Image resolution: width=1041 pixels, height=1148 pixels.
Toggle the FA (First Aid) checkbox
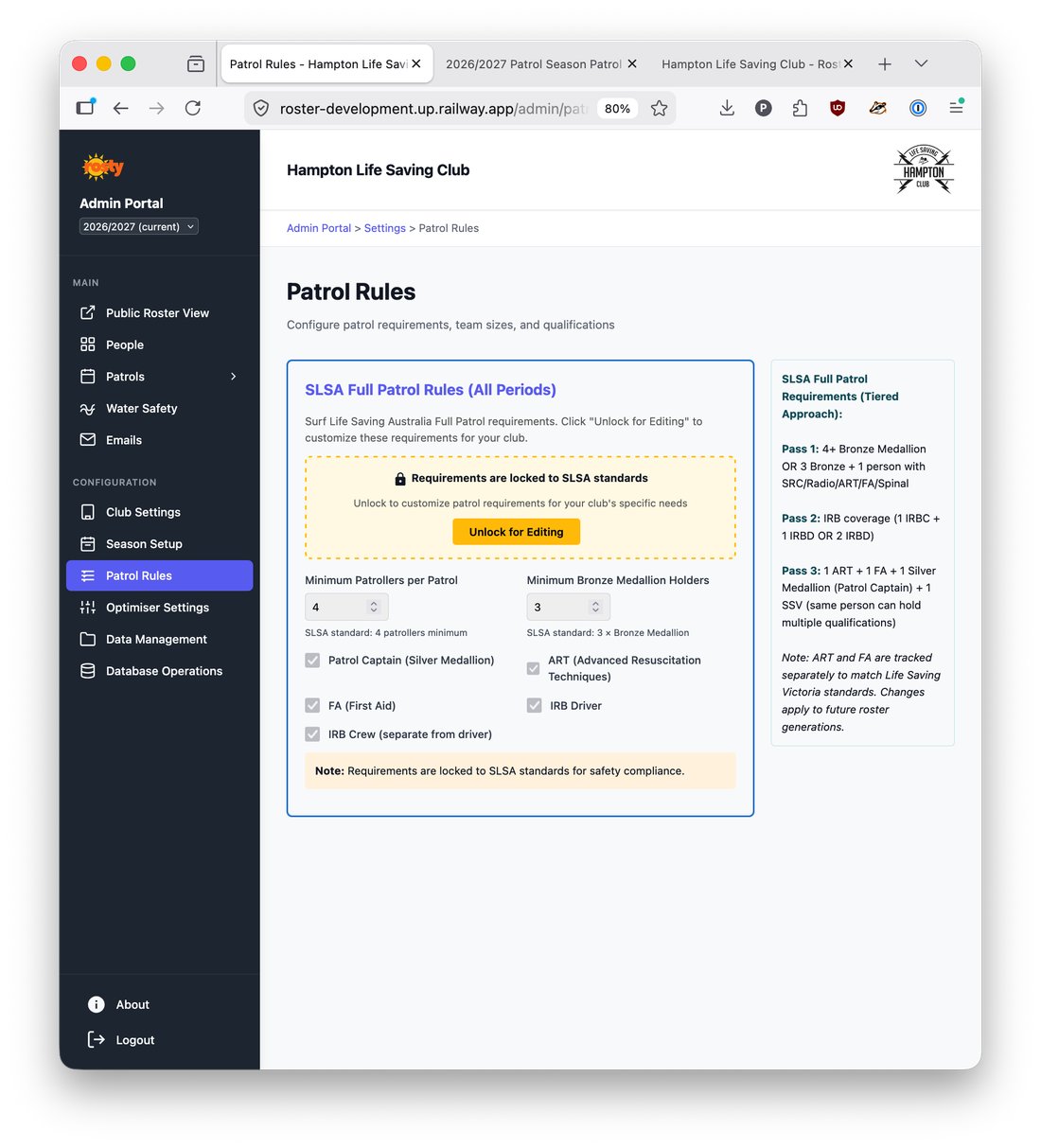(x=312, y=706)
